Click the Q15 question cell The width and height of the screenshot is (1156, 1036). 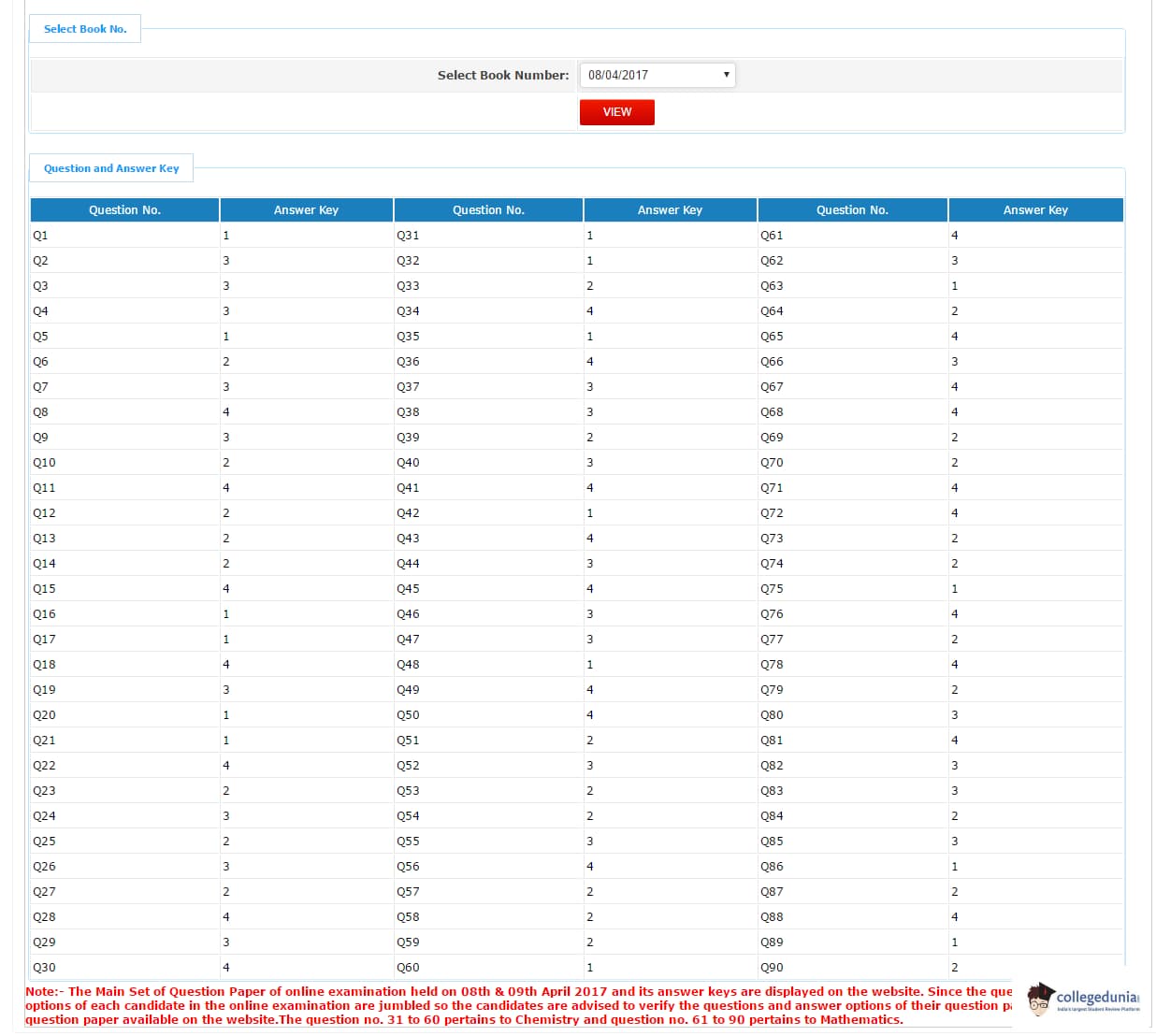click(44, 589)
